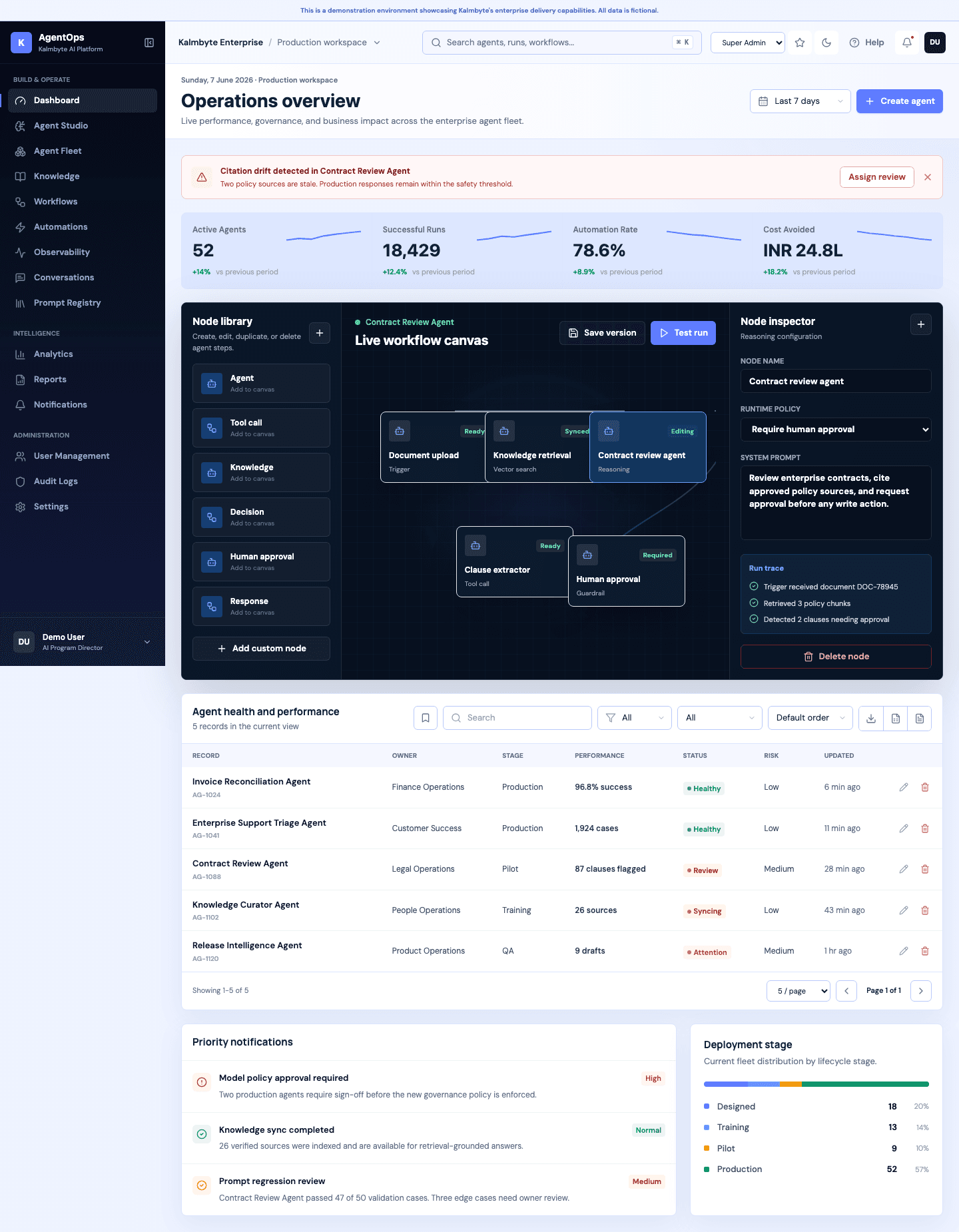The image size is (959, 1232).
Task: Click the Healthy status for AG-1024
Action: coord(704,788)
